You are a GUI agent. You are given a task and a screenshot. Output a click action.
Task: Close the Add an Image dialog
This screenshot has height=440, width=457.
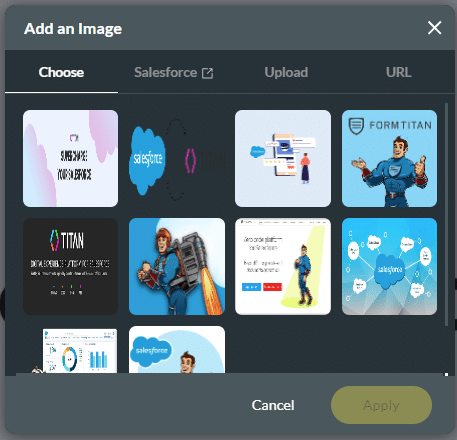434,28
